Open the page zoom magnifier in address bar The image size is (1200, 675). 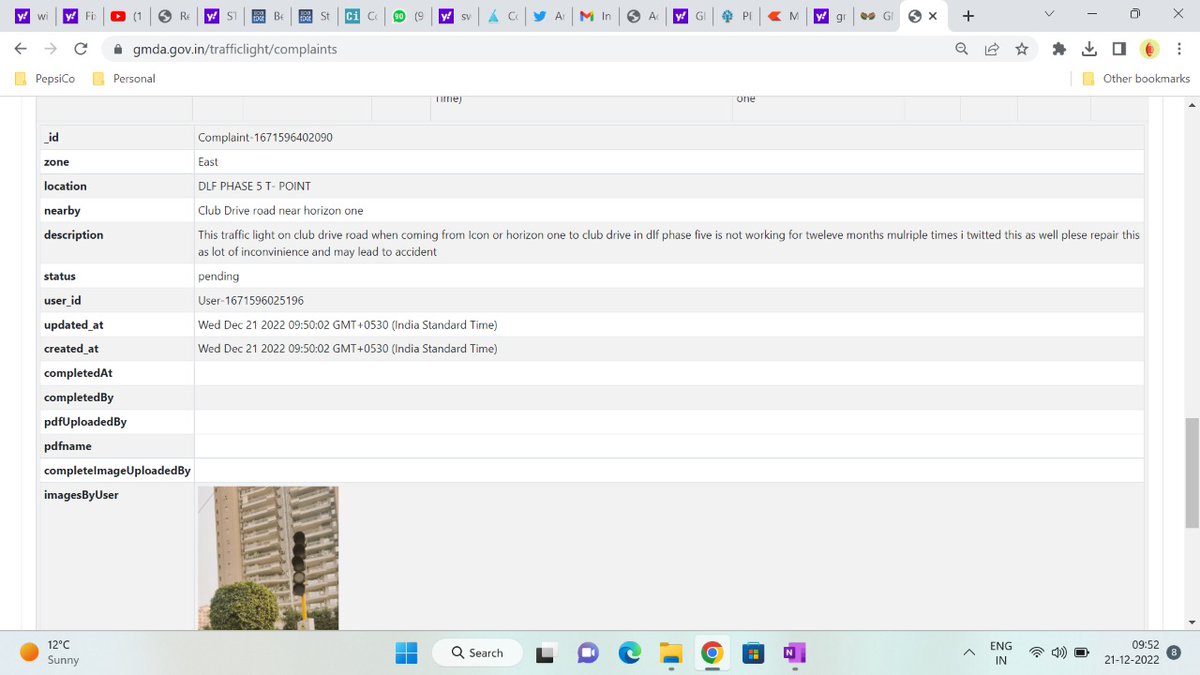tap(961, 48)
